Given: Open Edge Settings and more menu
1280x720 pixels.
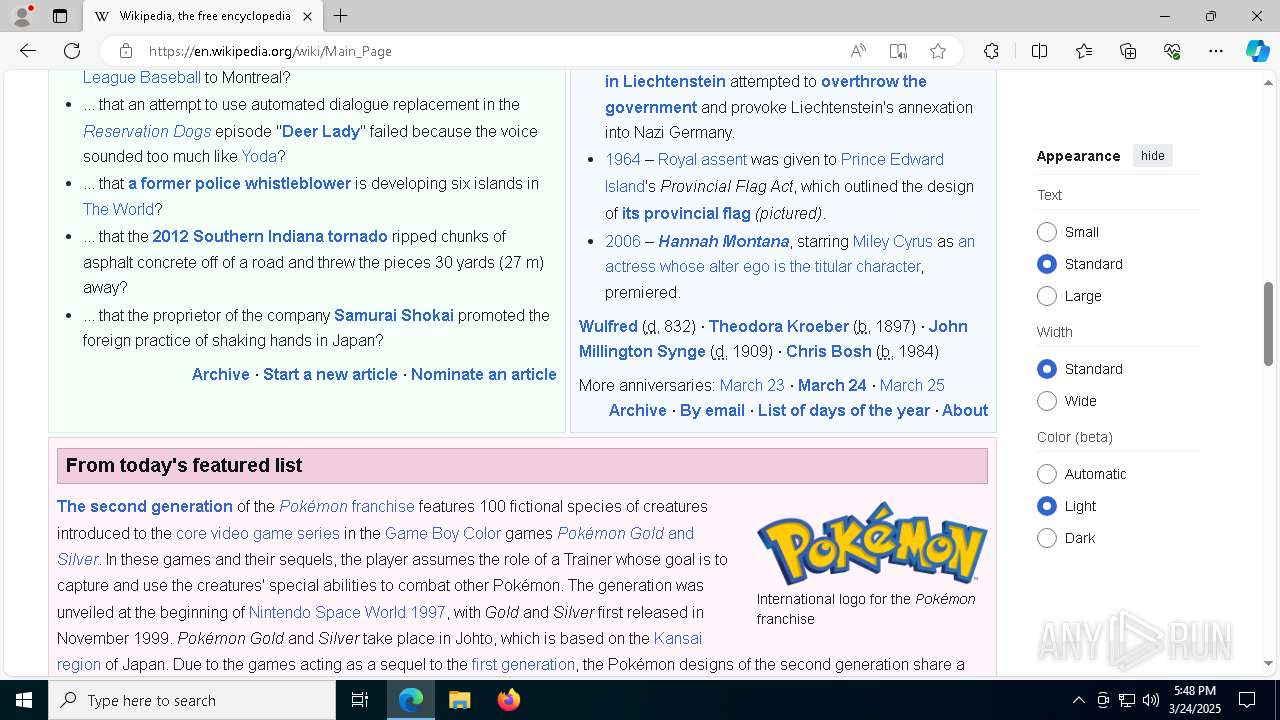Looking at the screenshot, I should pyautogui.click(x=1216, y=51).
